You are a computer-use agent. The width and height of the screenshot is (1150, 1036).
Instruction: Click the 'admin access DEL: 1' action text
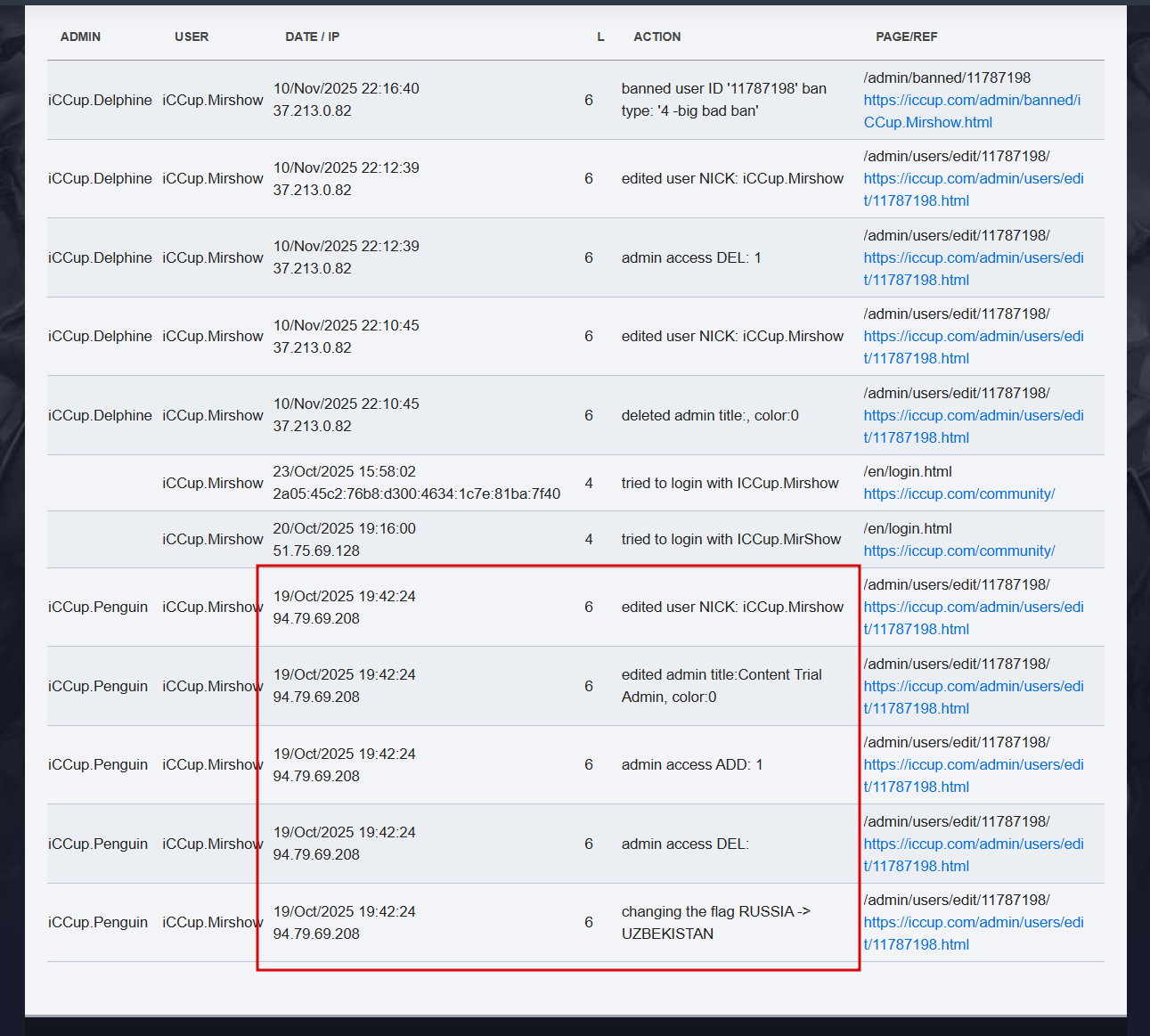(x=691, y=258)
